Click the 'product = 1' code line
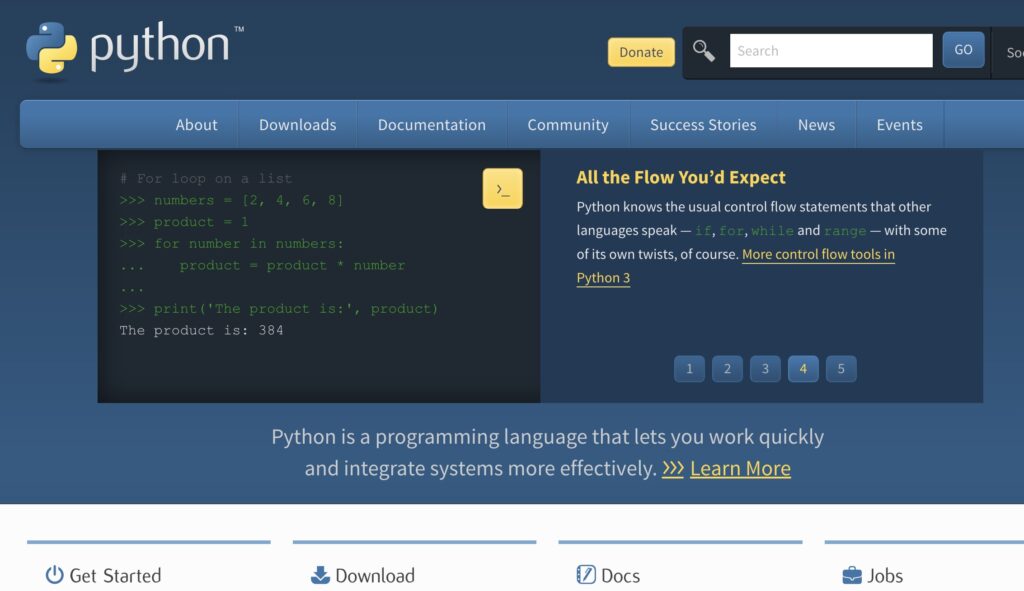 [x=184, y=222]
